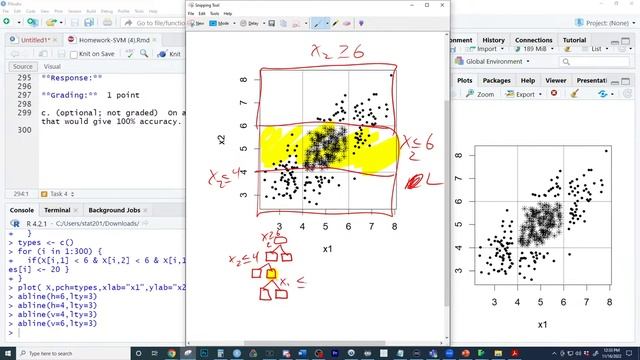Screen dimensions: 640x360
Task: Click the Edit with Paint 3D icon
Action: (361, 23)
